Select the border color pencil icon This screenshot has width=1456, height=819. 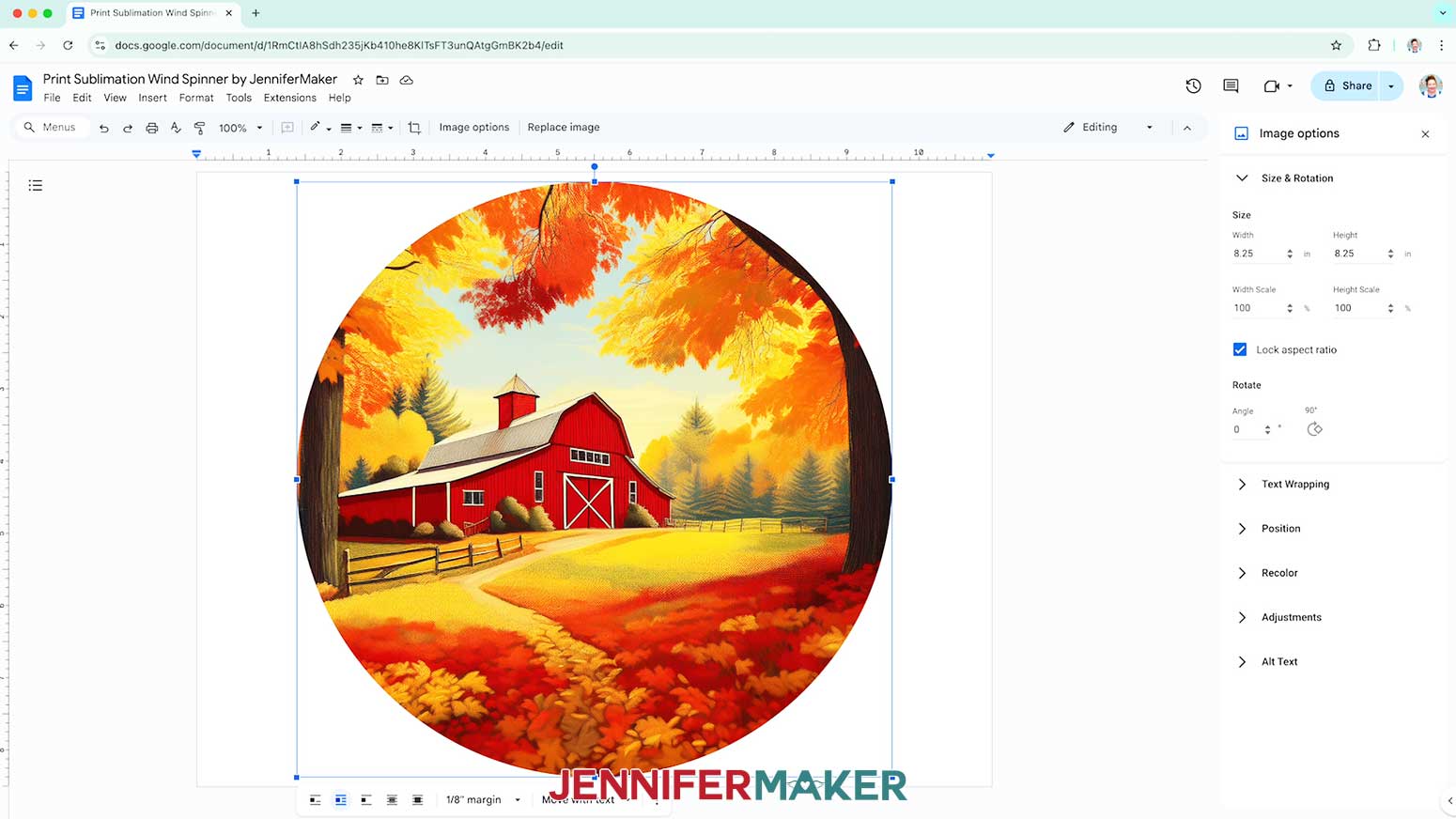316,127
